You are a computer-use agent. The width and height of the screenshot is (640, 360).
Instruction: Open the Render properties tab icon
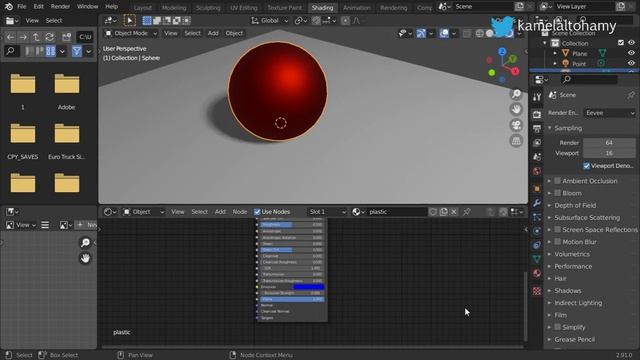pos(537,115)
